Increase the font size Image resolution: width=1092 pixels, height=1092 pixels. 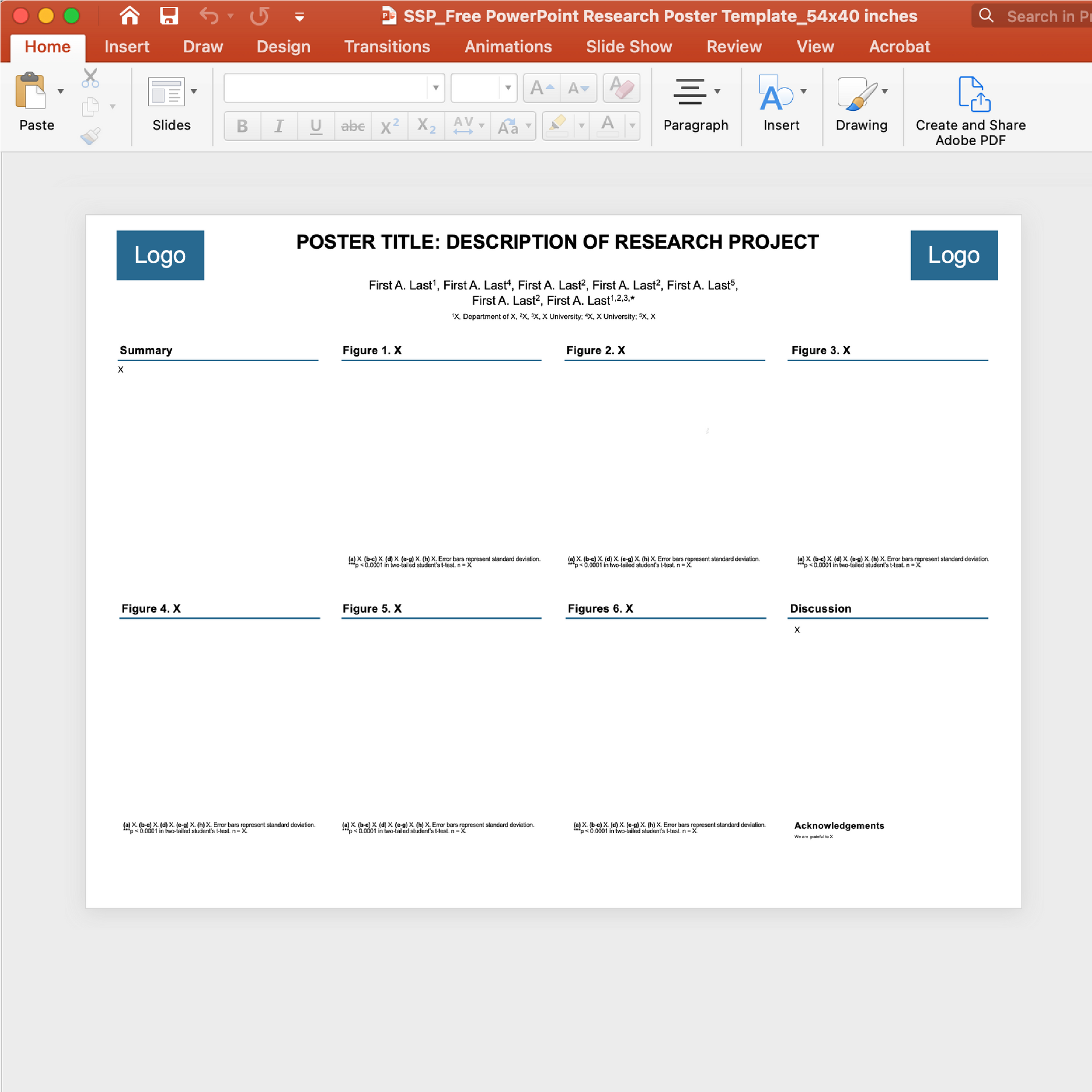click(x=541, y=88)
